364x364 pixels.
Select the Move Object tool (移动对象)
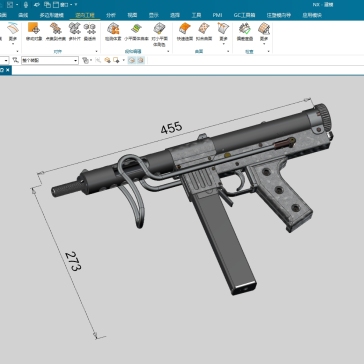point(34,32)
